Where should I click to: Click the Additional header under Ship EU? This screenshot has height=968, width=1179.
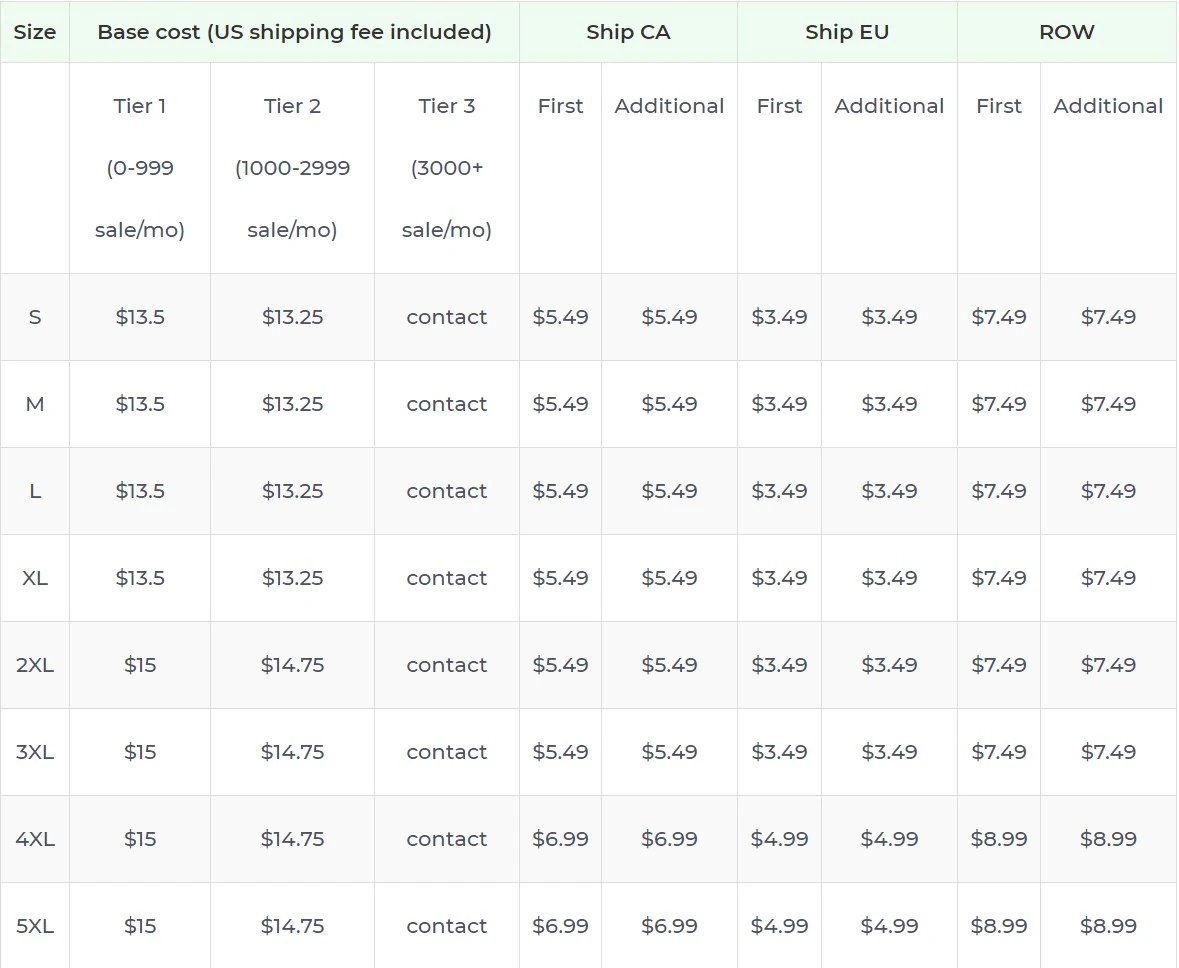coord(888,106)
